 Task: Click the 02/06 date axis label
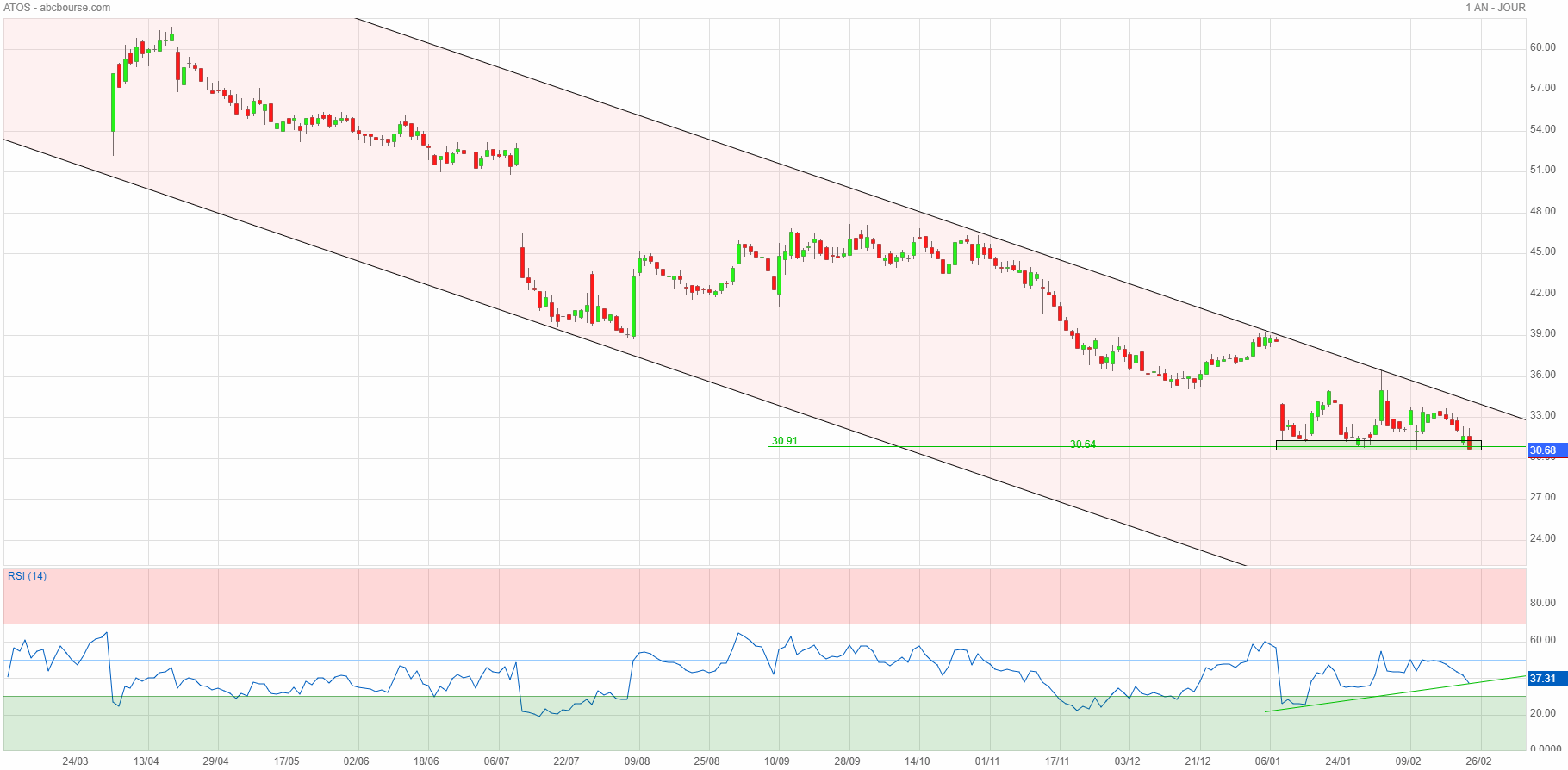click(x=356, y=761)
